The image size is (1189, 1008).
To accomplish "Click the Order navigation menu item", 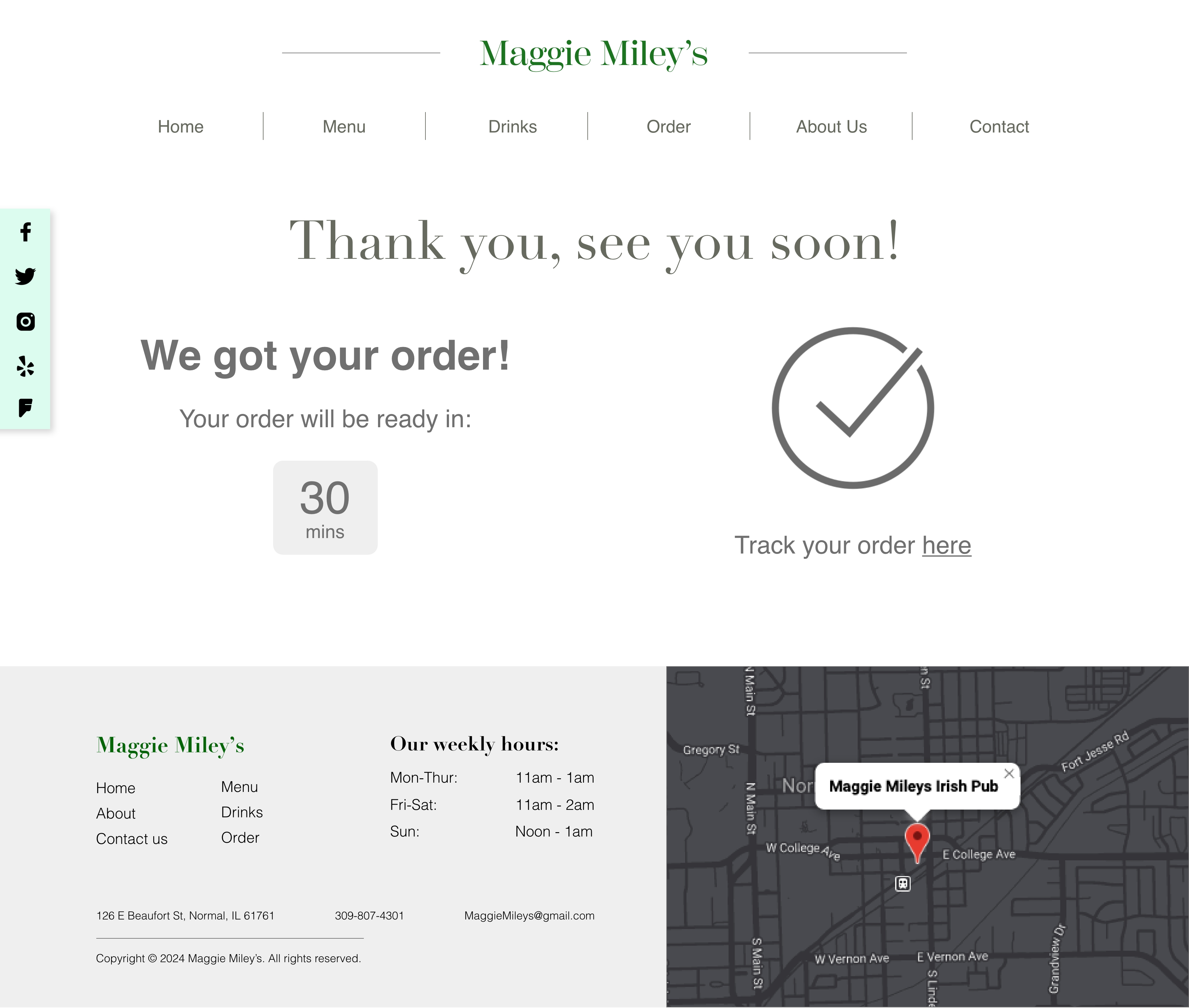I will (x=668, y=126).
